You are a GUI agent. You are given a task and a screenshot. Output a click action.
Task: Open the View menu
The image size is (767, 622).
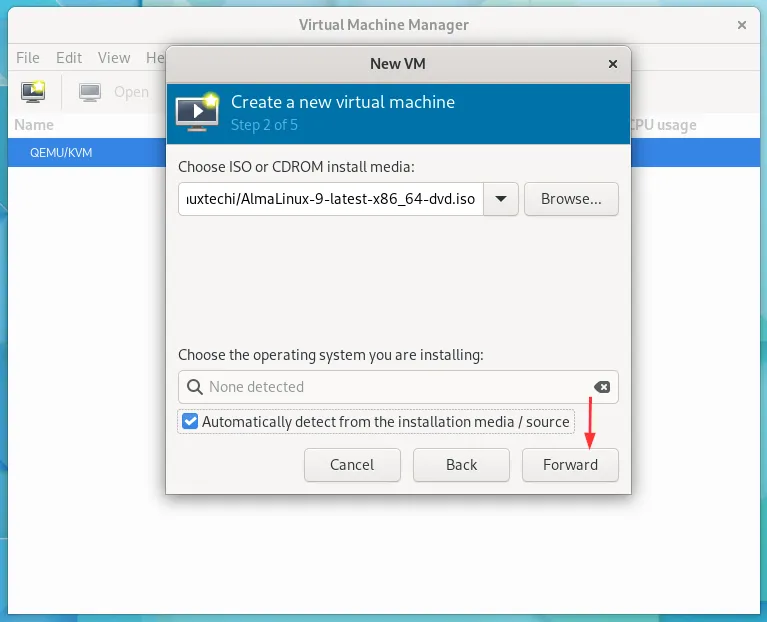click(x=114, y=58)
